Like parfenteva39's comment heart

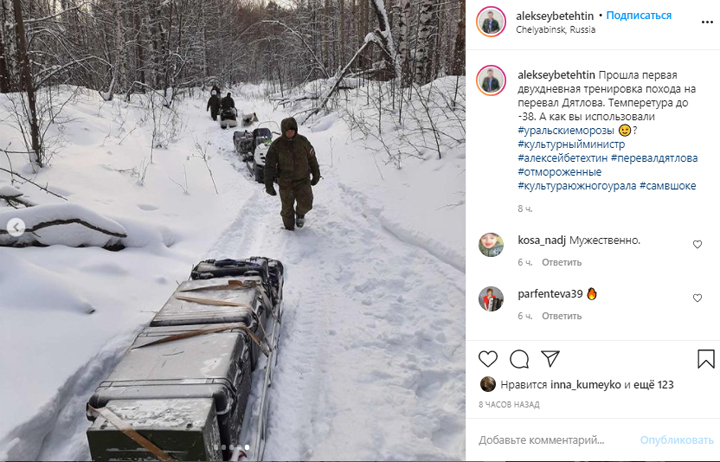[x=697, y=298]
